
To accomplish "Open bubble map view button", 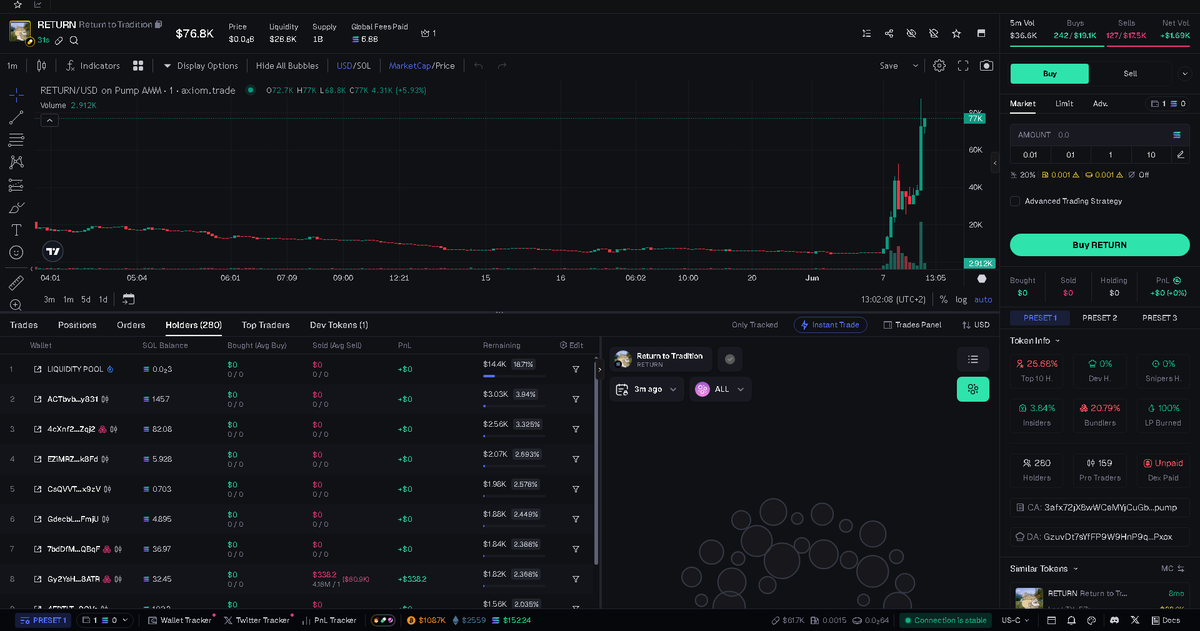I will click(973, 390).
